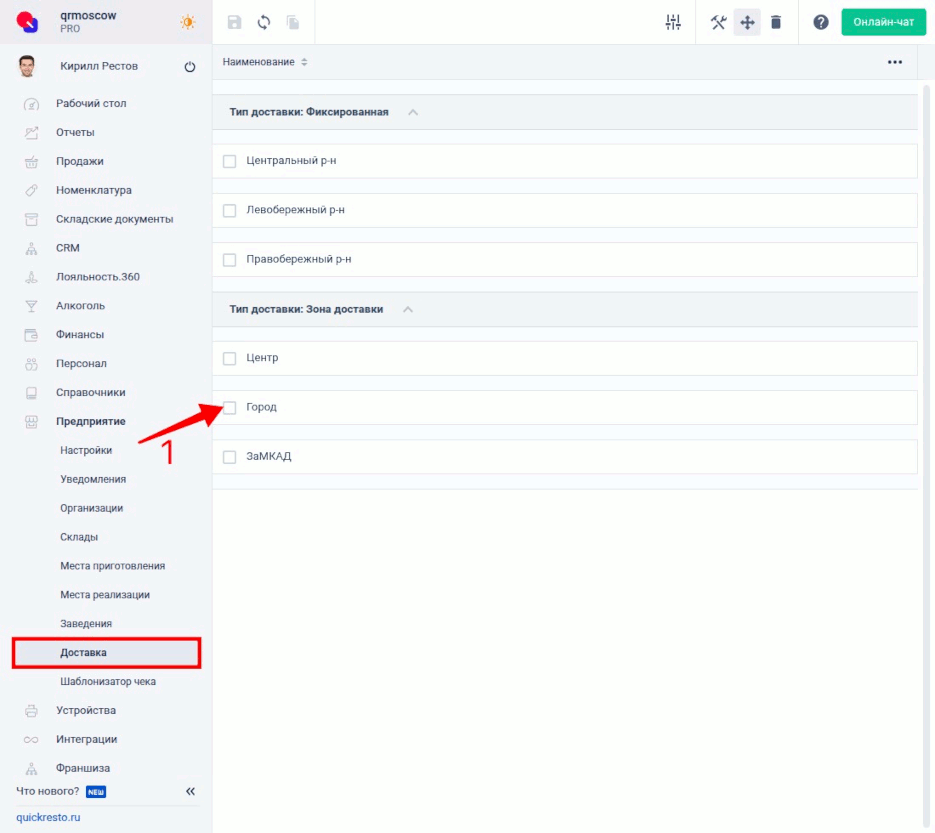Screen dimensions: 935x833
Task: Click the save disk icon in toolbar
Action: (235, 22)
